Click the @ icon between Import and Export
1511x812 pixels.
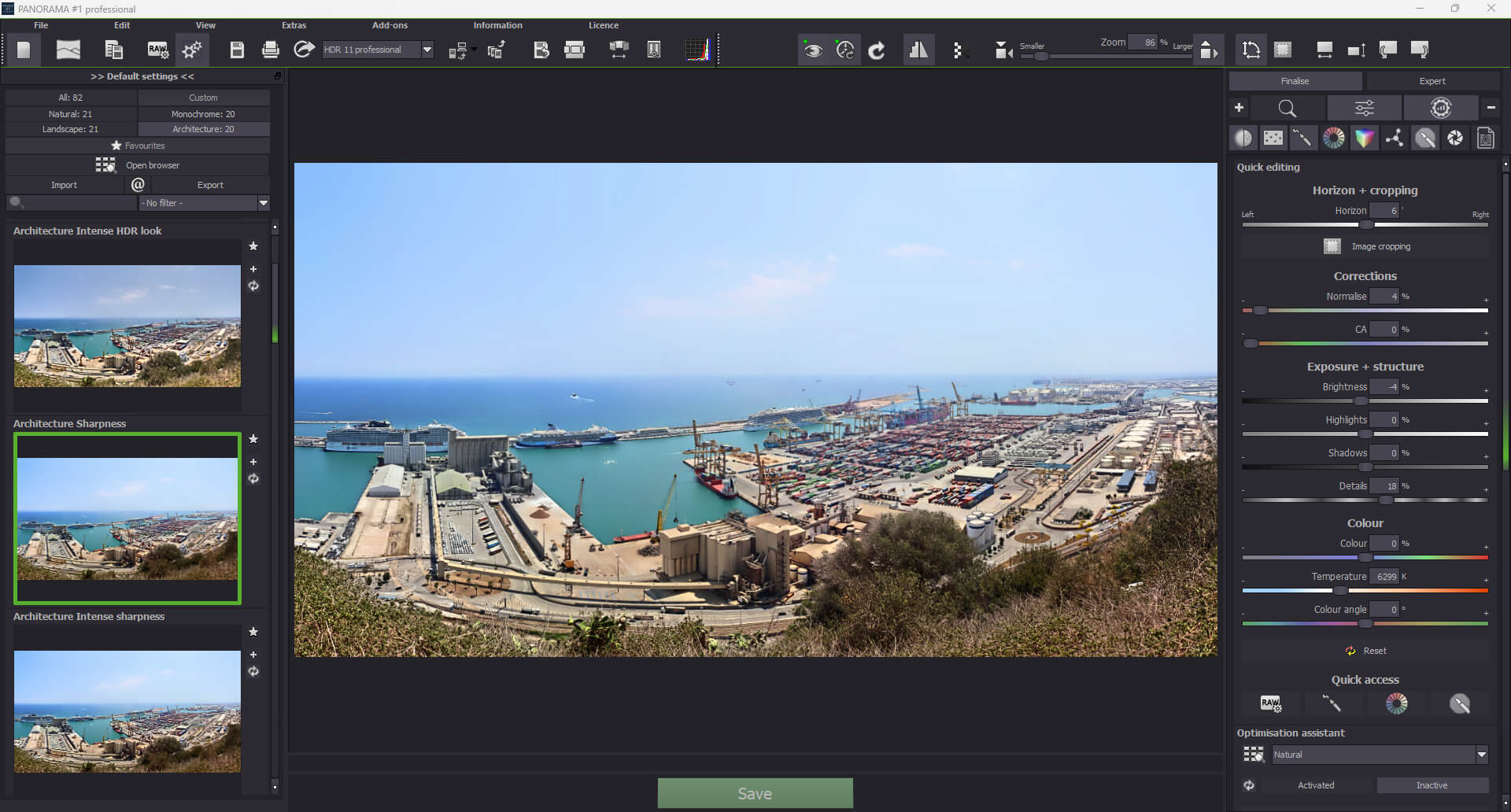138,185
